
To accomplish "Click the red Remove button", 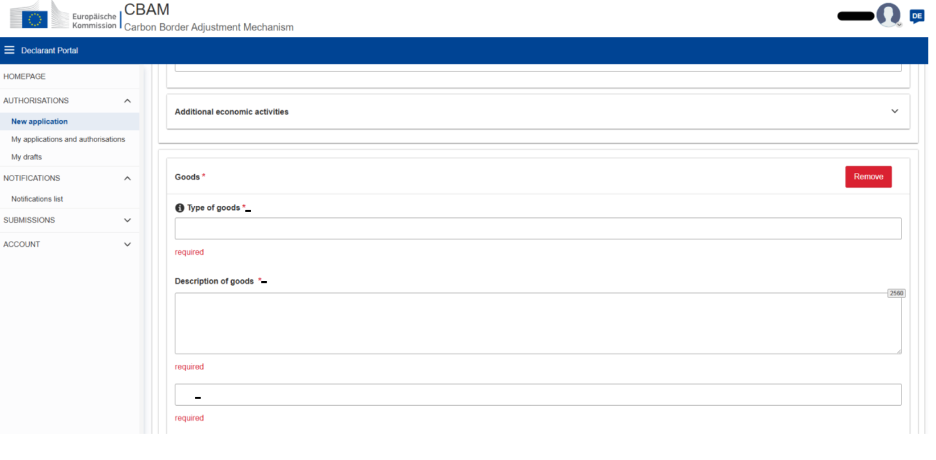I will pyautogui.click(x=868, y=176).
